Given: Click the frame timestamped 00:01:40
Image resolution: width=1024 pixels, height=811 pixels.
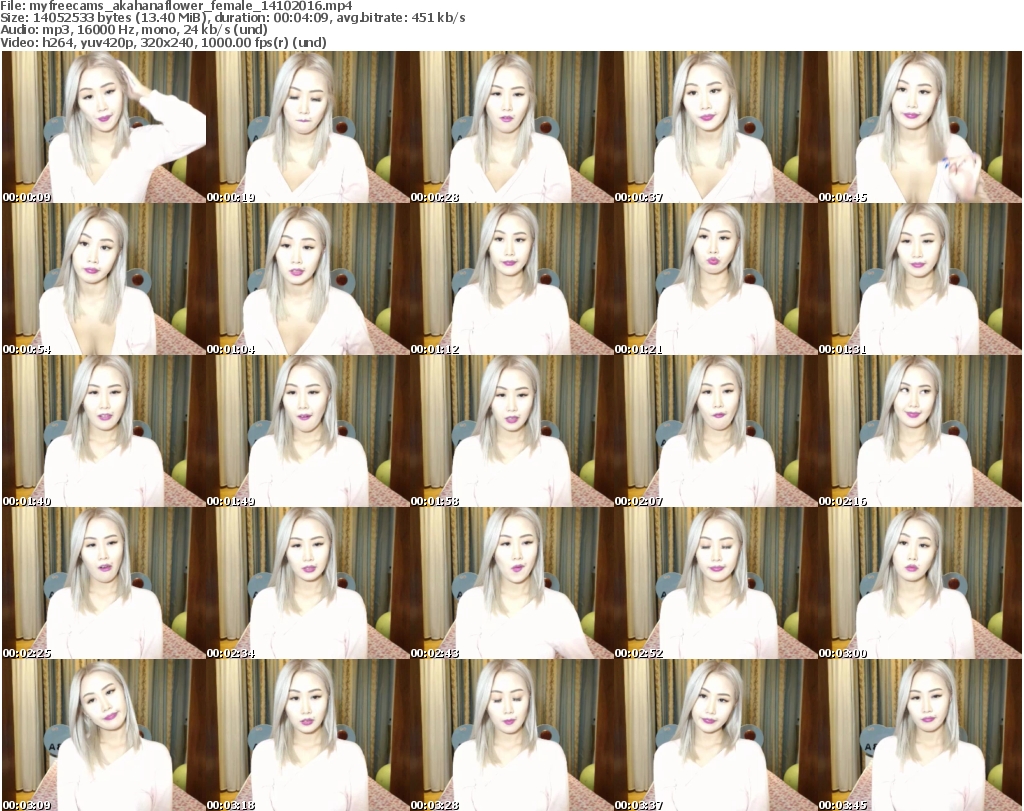Looking at the screenshot, I should (104, 431).
